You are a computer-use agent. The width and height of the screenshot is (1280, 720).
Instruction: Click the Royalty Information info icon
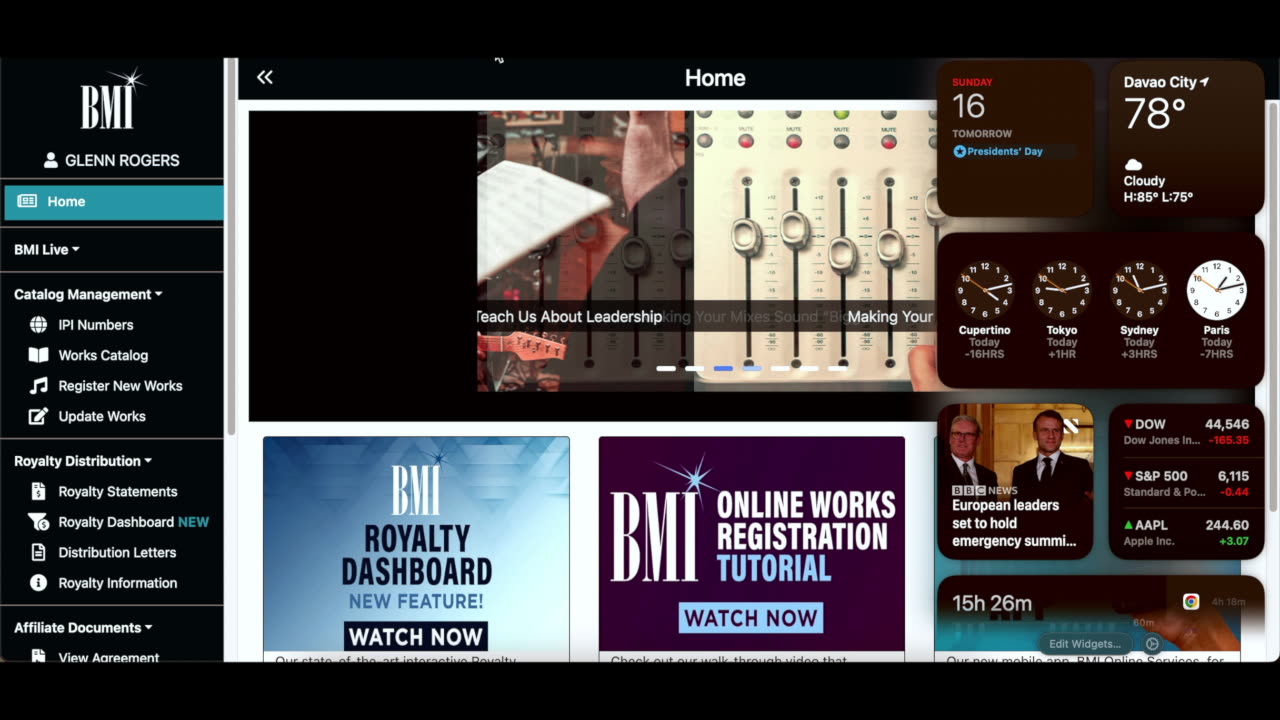click(38, 582)
